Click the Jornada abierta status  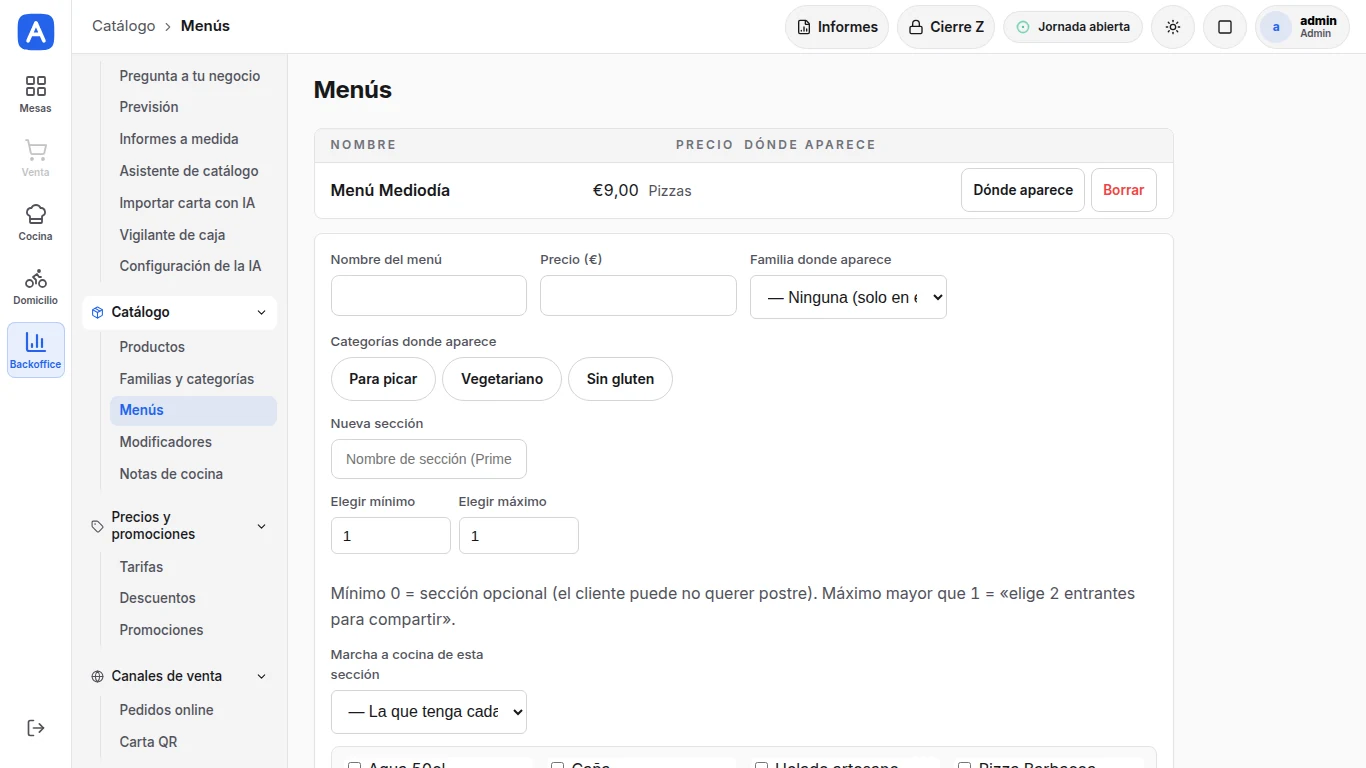coord(1073,27)
